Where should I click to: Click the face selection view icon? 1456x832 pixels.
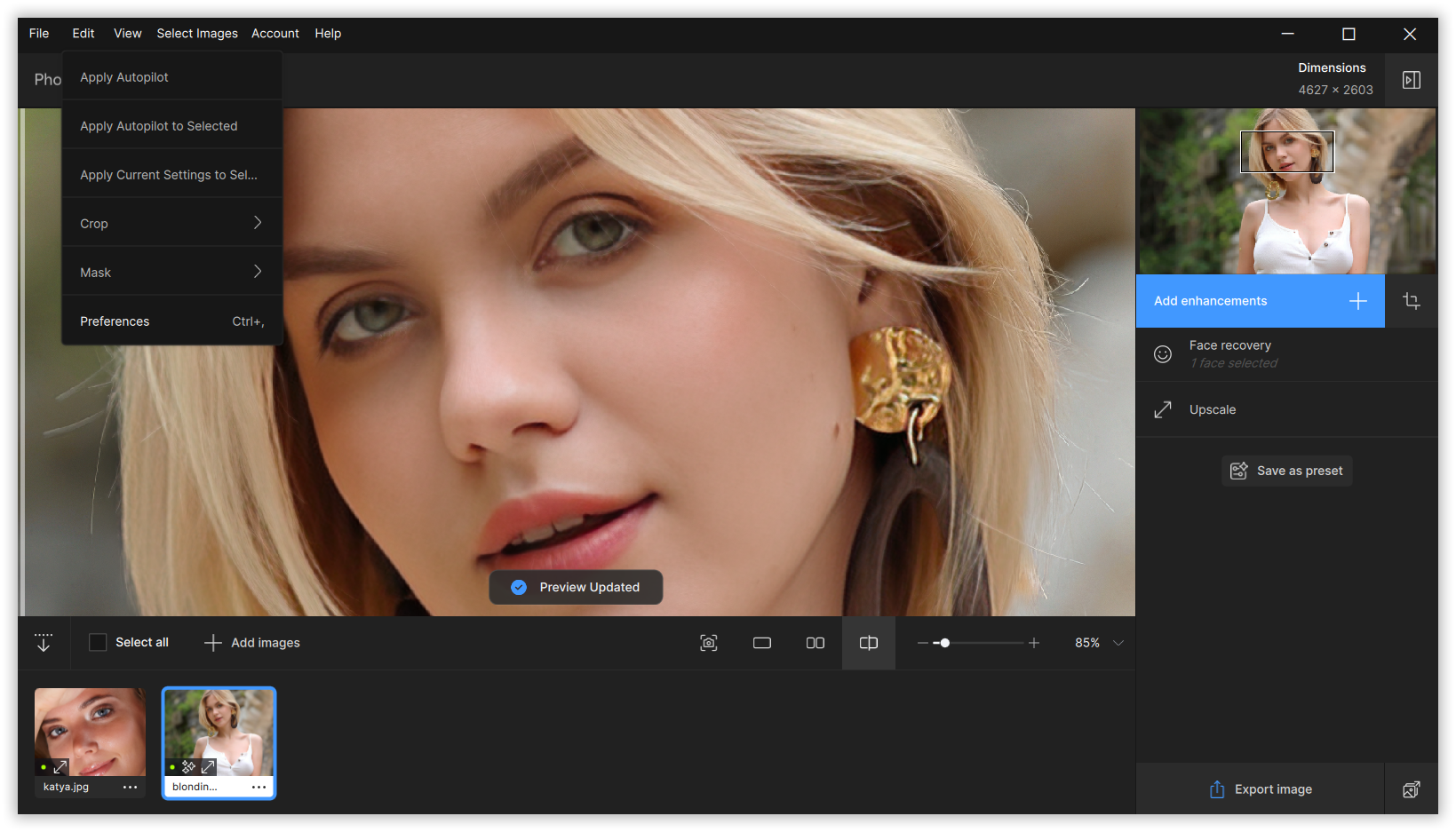[x=708, y=643]
